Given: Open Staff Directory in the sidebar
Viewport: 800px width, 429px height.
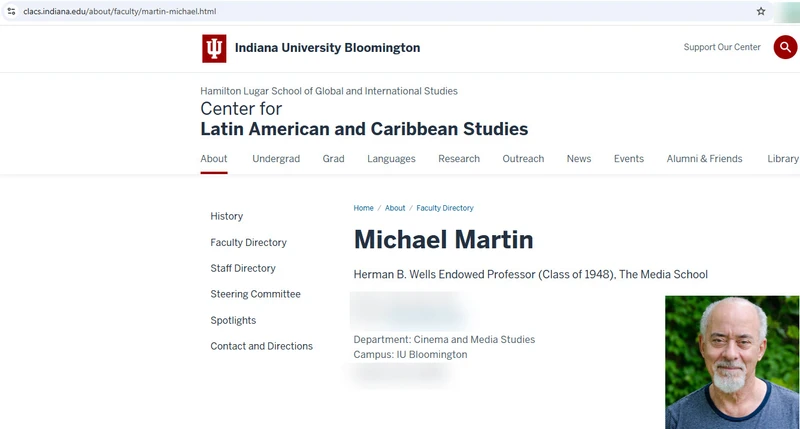Looking at the screenshot, I should click(x=243, y=268).
